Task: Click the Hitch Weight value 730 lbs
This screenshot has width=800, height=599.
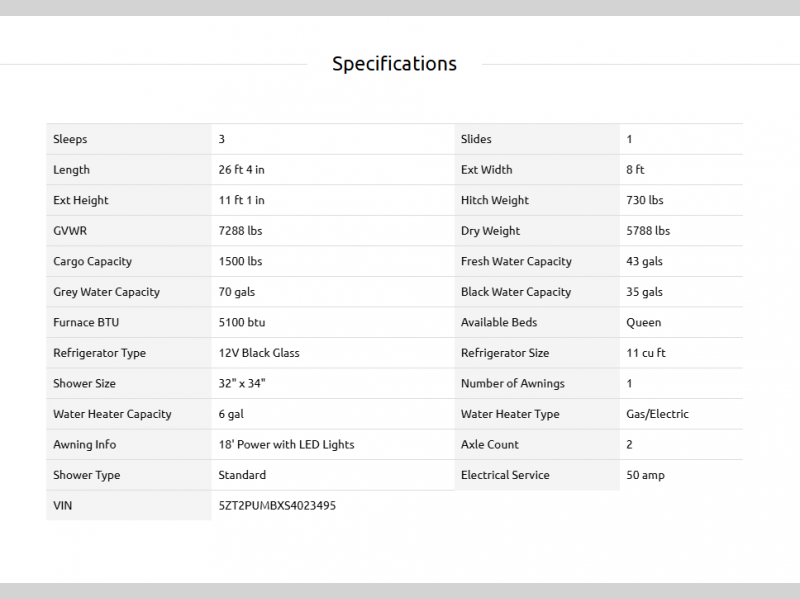Action: coord(645,200)
